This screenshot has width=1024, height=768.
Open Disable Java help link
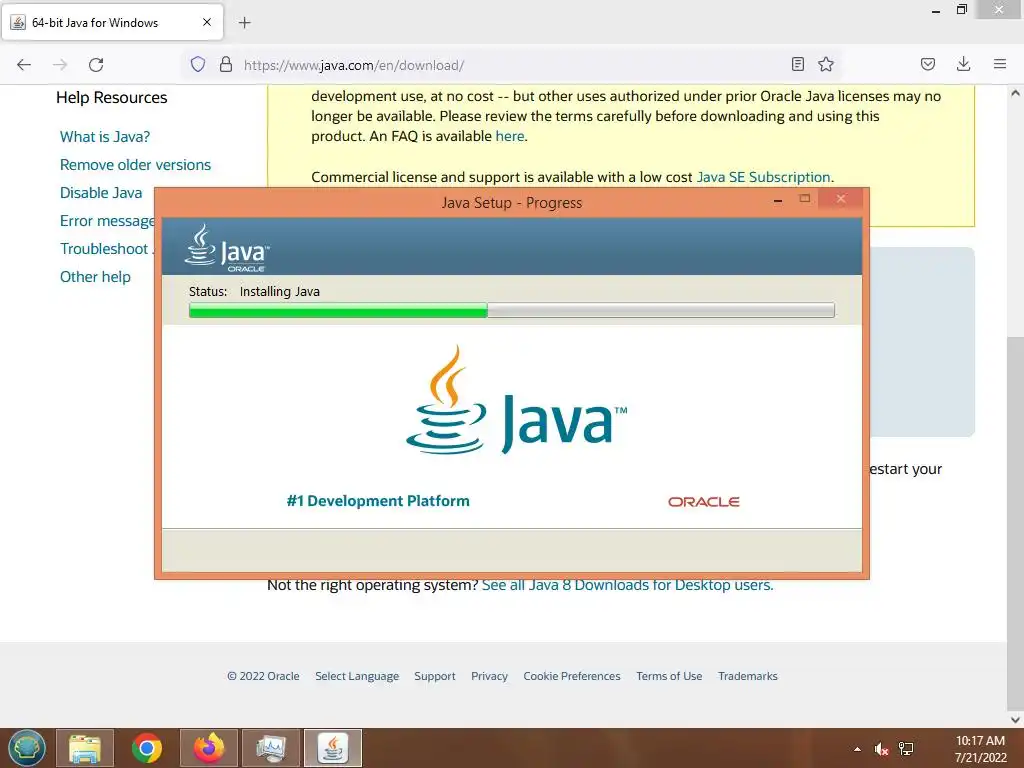pyautogui.click(x=101, y=193)
